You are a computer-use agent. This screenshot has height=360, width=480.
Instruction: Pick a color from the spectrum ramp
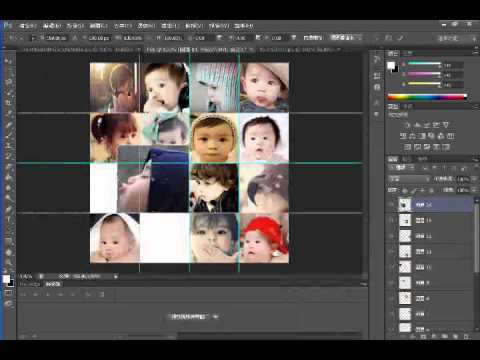(x=427, y=97)
